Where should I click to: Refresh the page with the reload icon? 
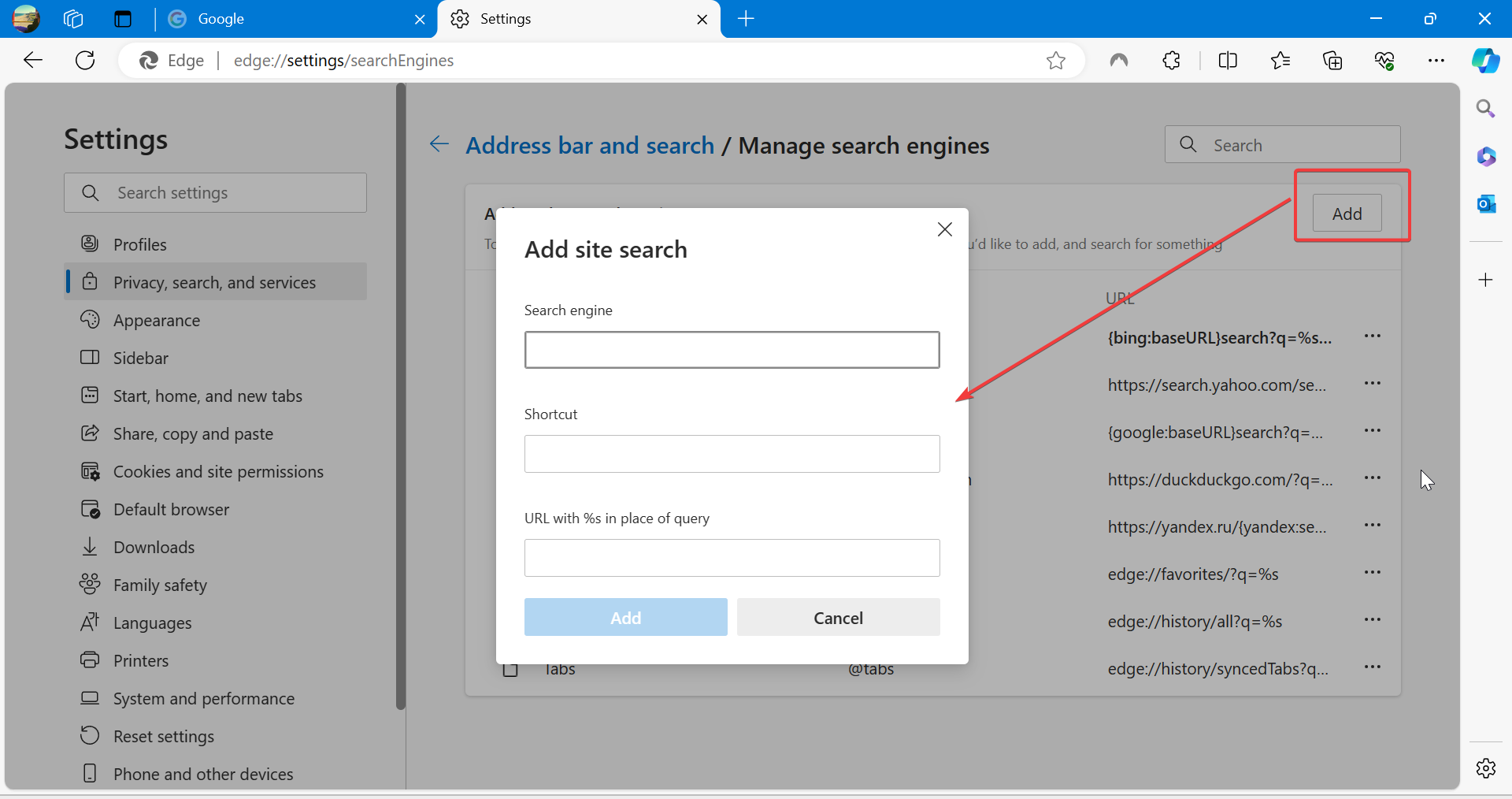point(85,60)
